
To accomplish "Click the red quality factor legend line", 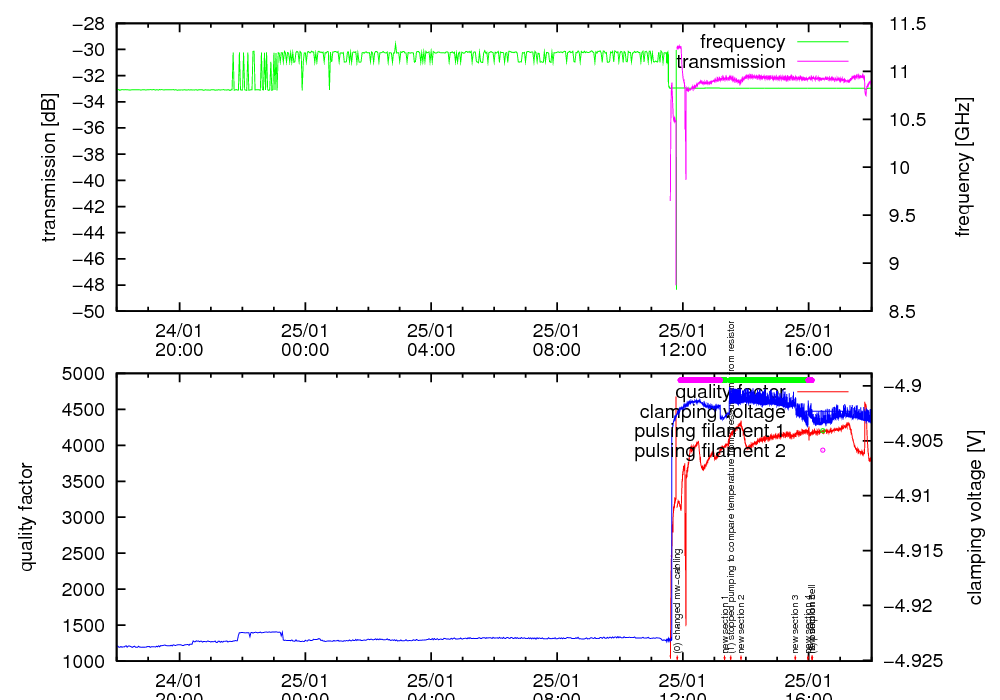I will 820,391.
